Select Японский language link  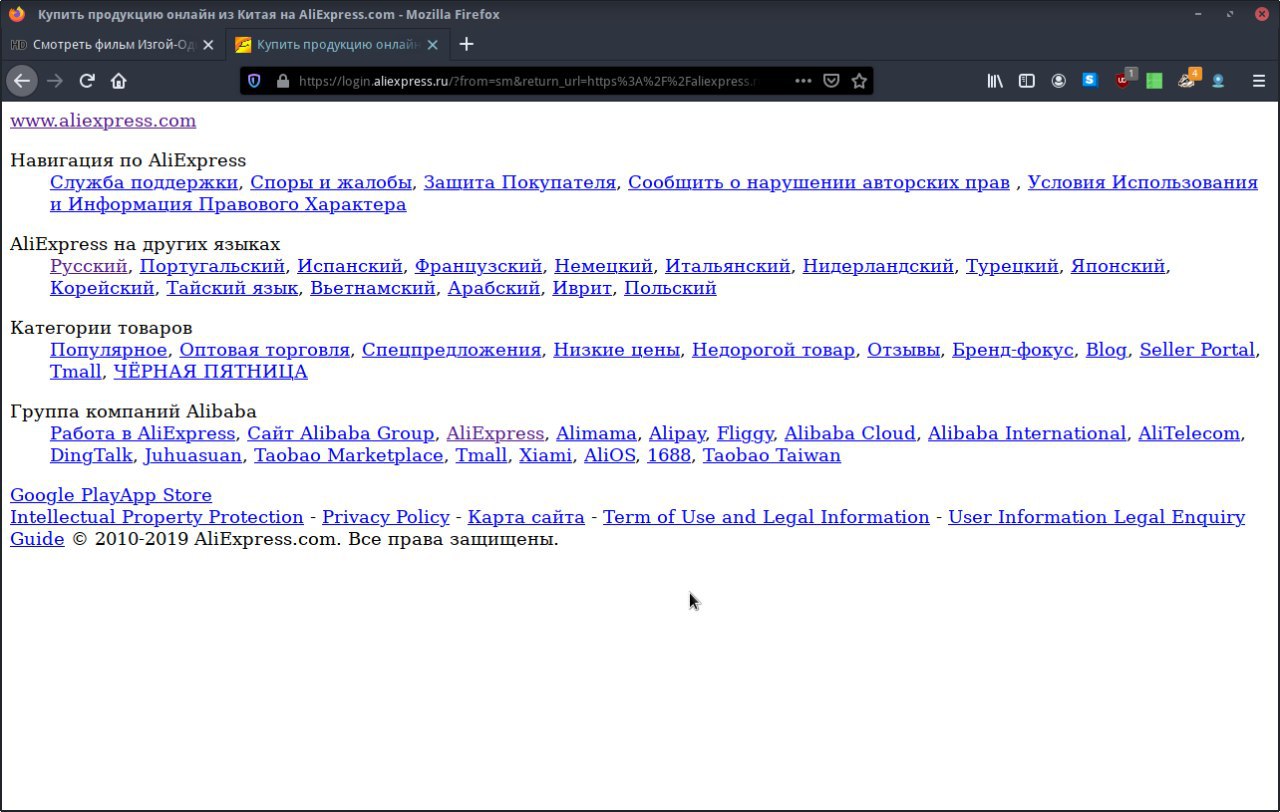1118,266
